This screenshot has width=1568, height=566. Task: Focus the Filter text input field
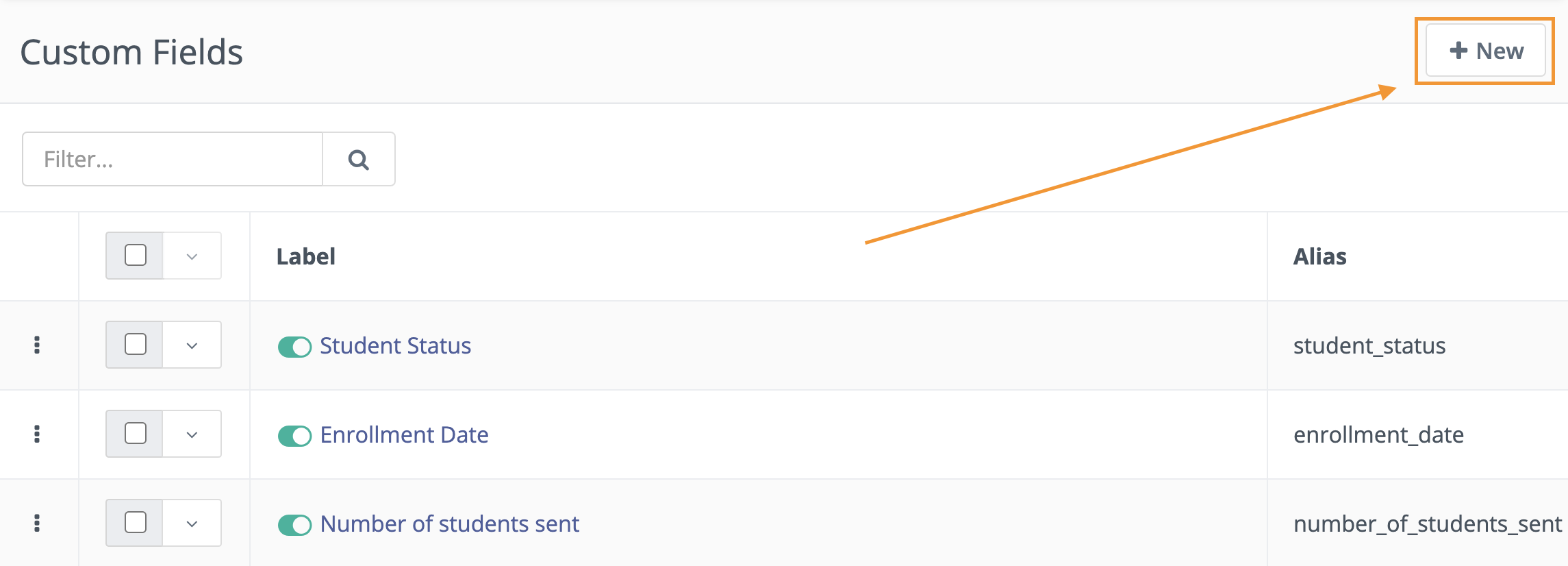click(x=173, y=159)
